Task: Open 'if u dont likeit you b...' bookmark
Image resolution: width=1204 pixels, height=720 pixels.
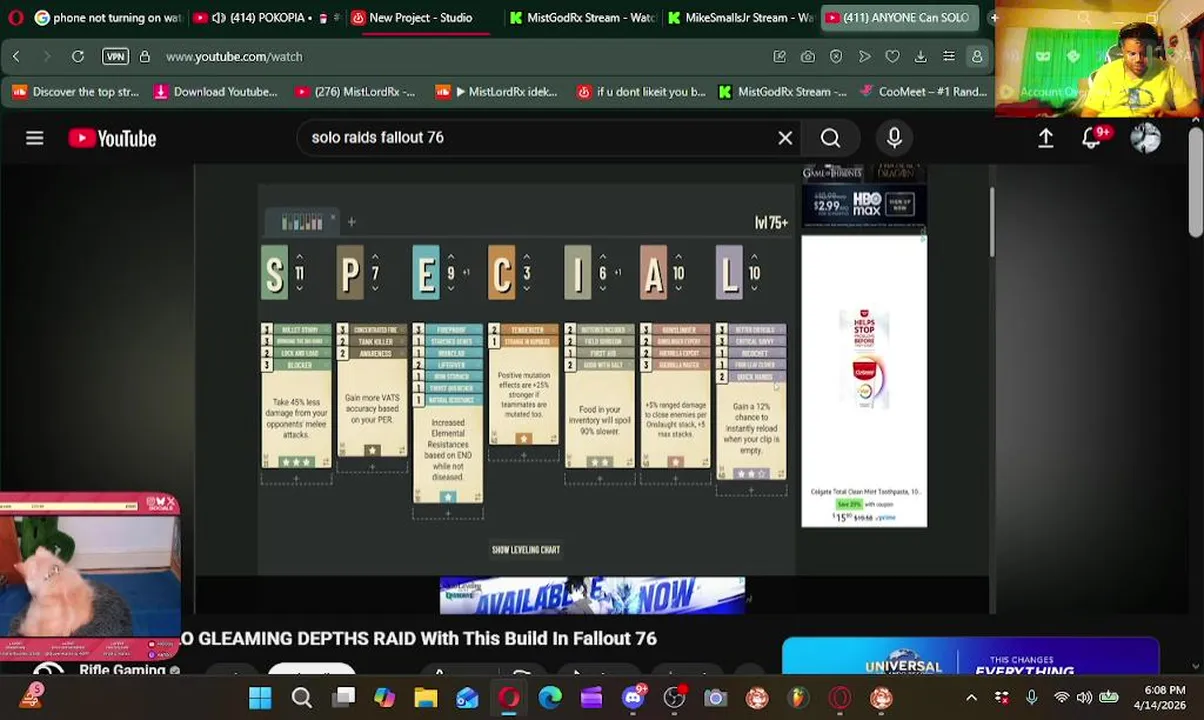Action: (x=641, y=92)
